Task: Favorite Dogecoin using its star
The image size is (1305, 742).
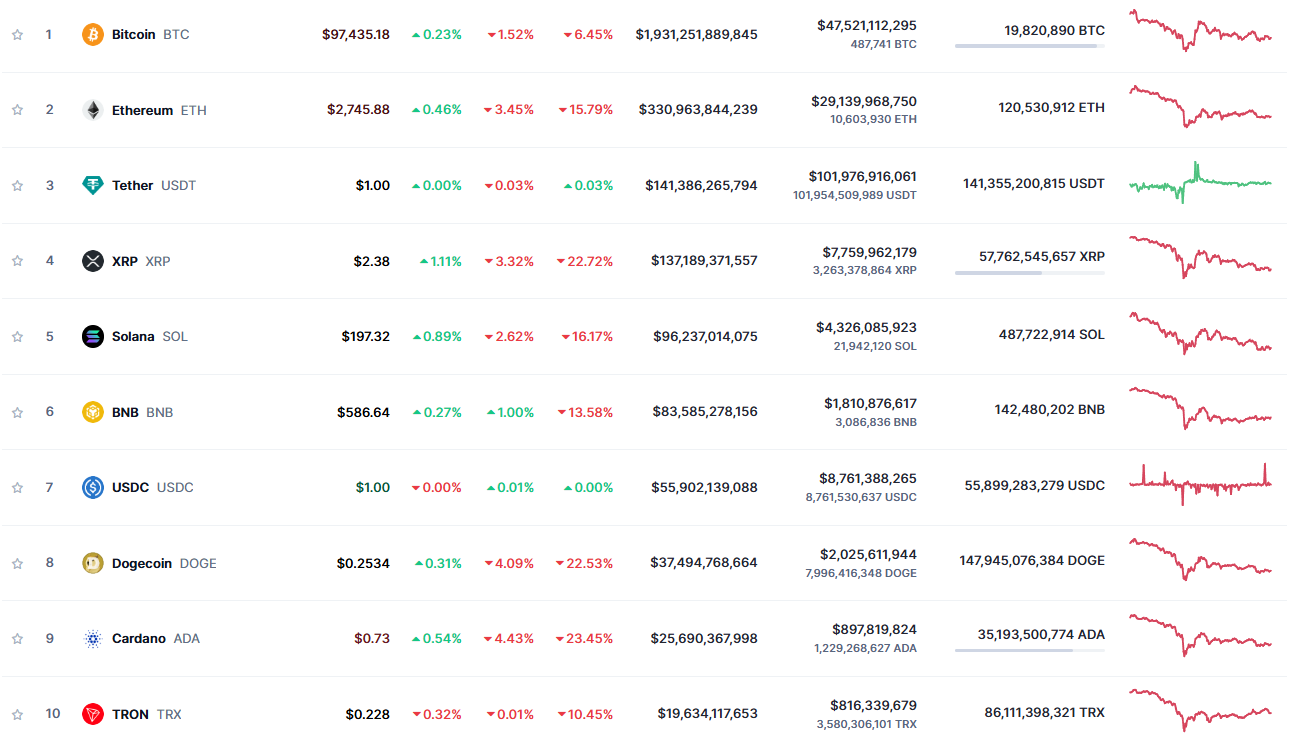Action: pos(17,563)
